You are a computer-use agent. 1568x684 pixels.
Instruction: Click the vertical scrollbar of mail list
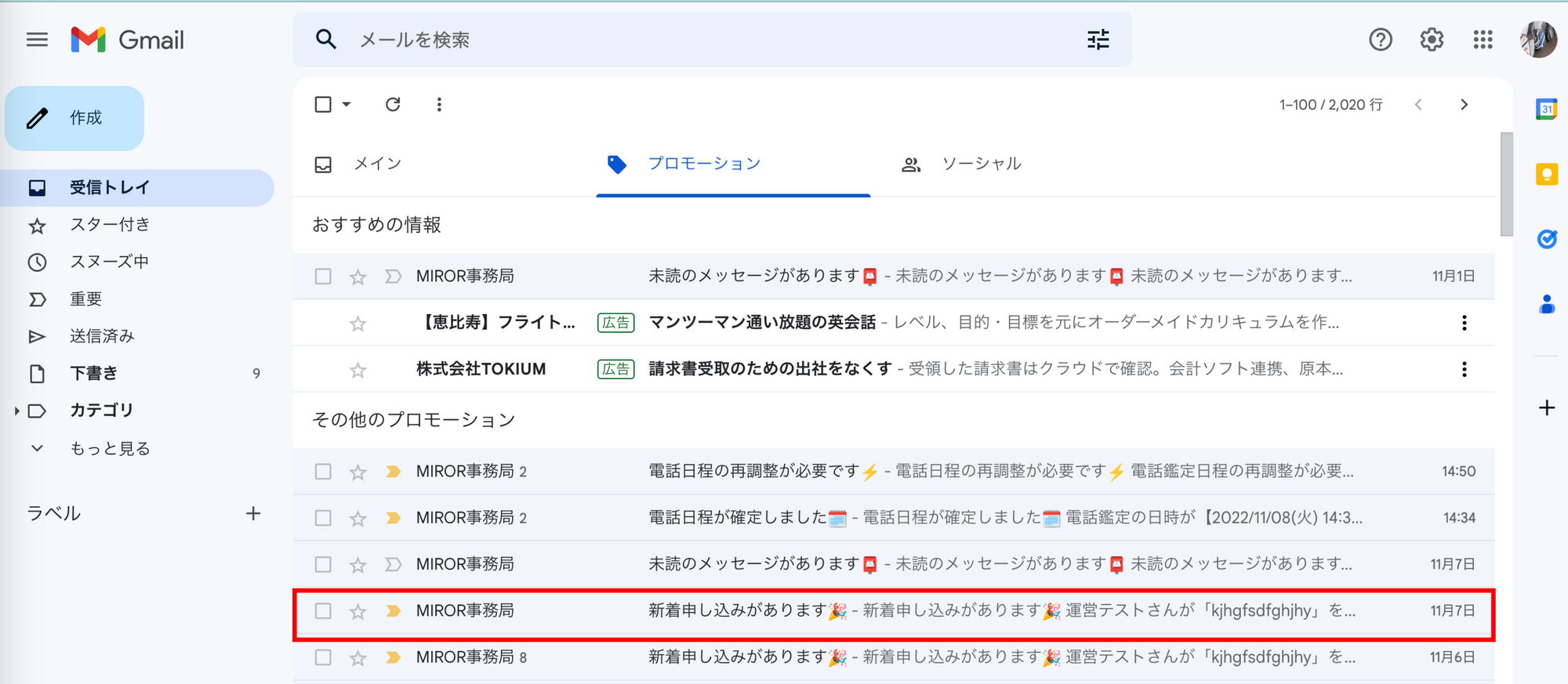(1506, 184)
